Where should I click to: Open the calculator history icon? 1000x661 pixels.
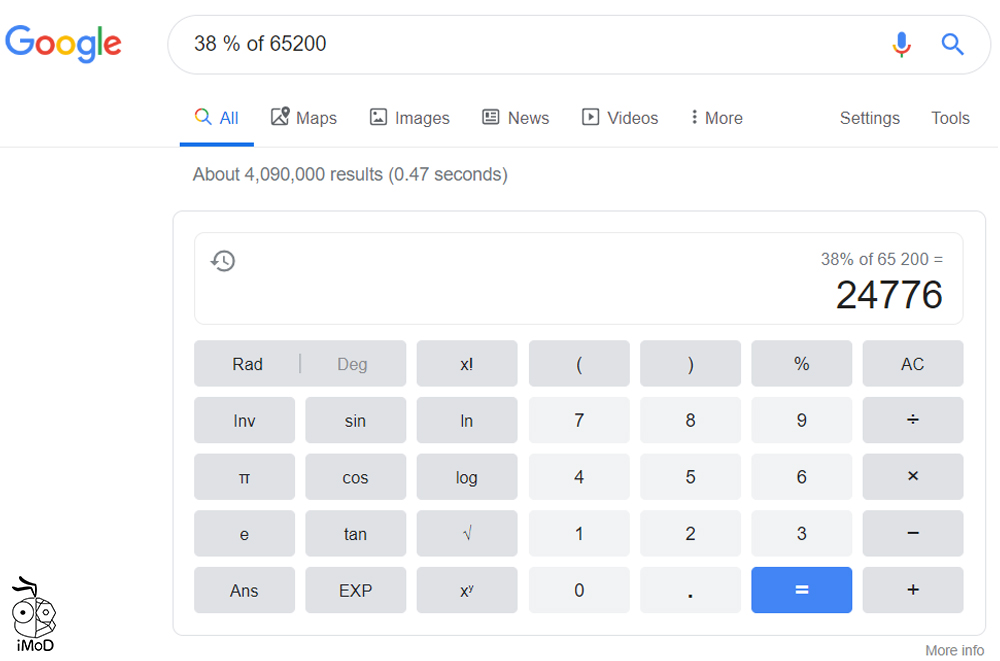223,260
